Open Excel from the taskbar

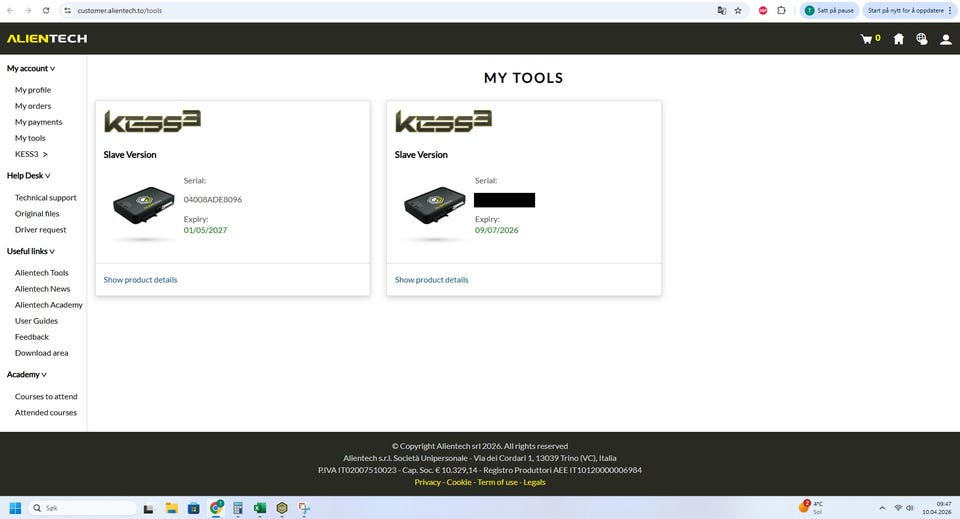[x=260, y=508]
